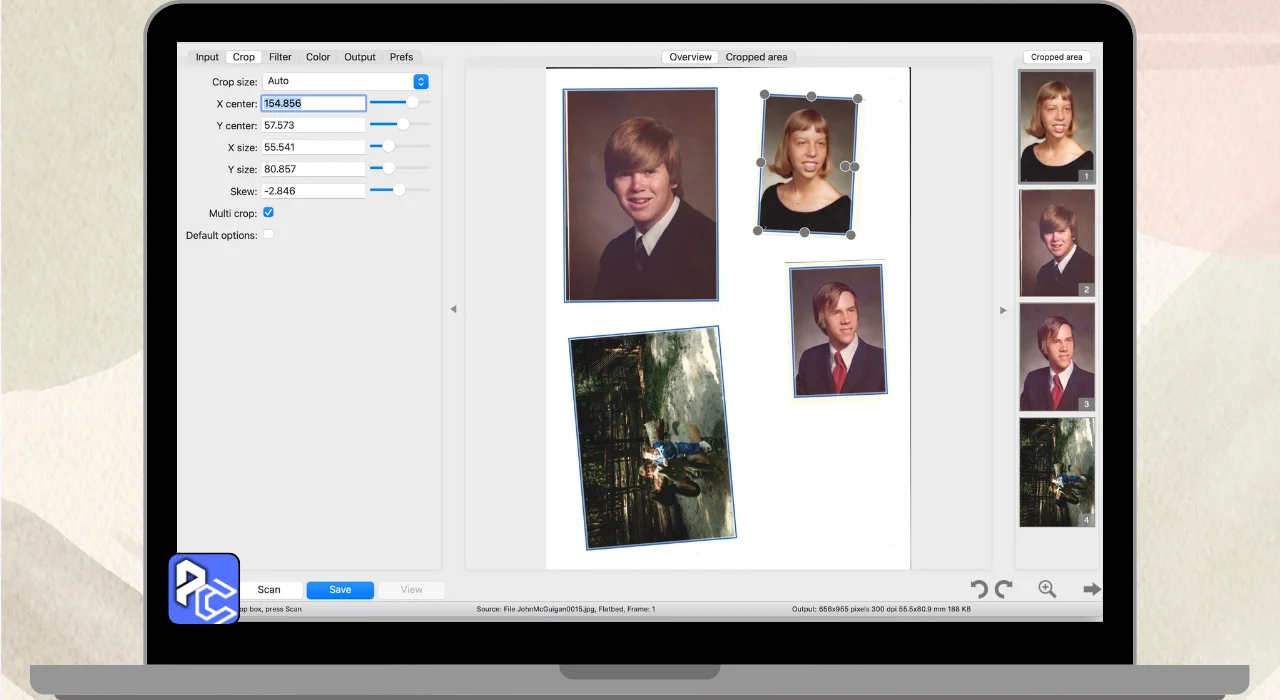The image size is (1280, 700).
Task: Click the rotate right (clockwise) icon
Action: point(1004,589)
